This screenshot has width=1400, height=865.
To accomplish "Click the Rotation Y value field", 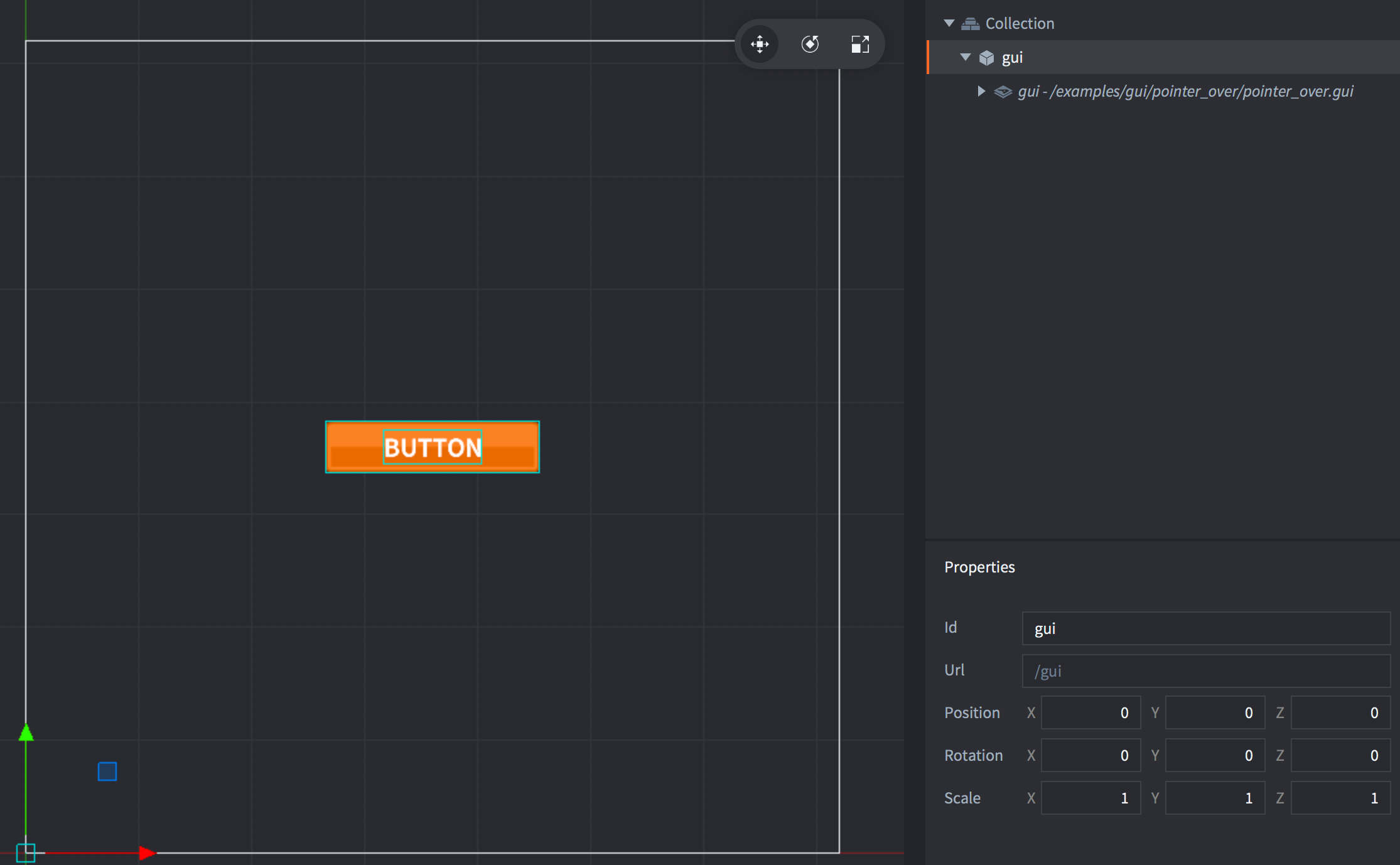I will [x=1215, y=755].
